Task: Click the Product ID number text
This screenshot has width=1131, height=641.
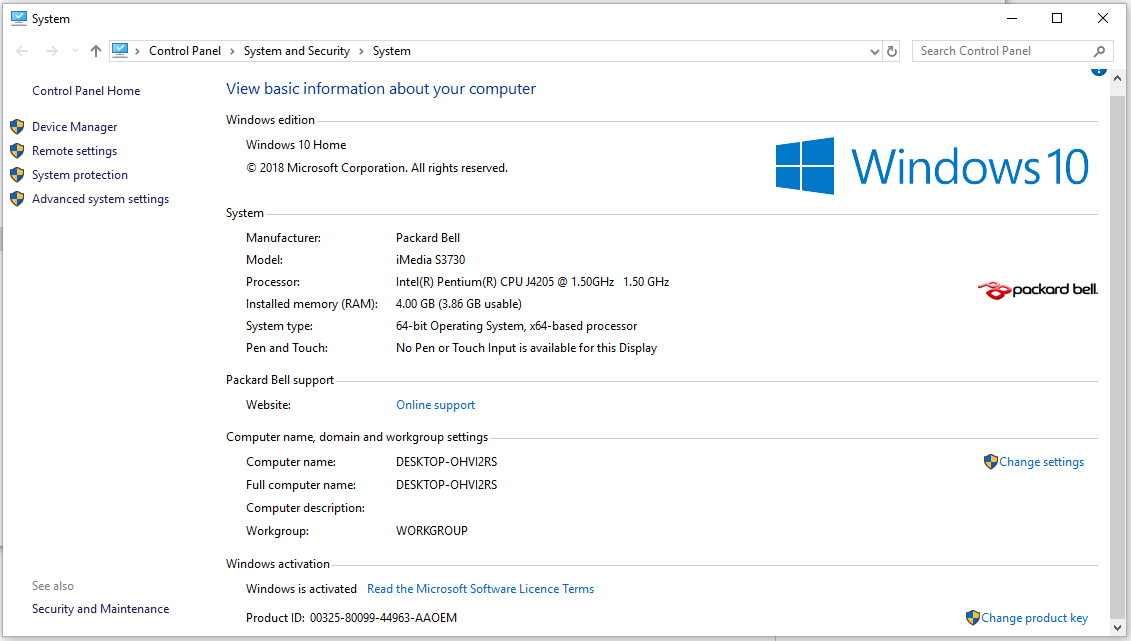Action: 383,618
